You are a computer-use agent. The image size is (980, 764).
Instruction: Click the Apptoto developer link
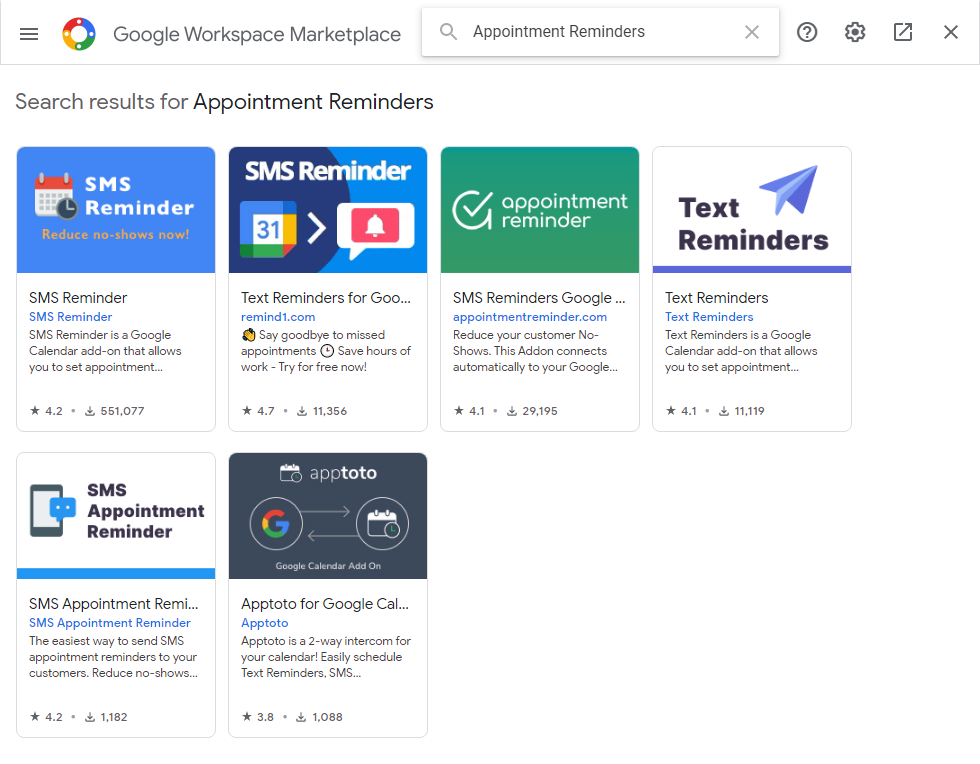click(265, 623)
